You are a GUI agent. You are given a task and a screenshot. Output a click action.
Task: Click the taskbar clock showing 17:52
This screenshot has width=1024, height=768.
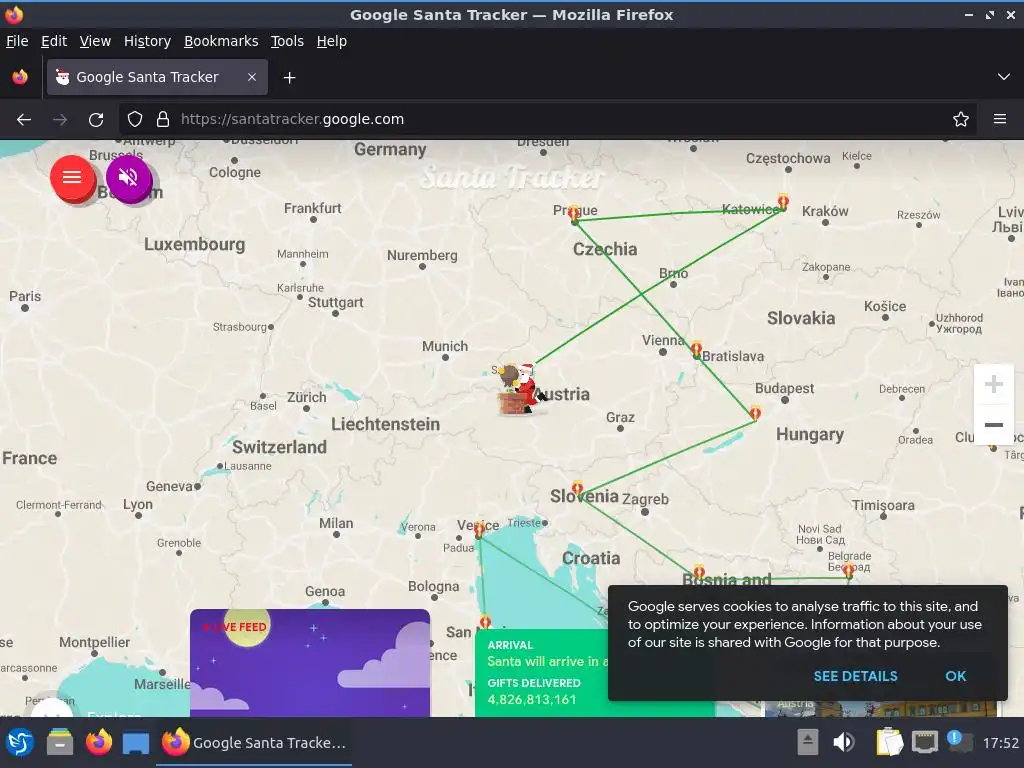(1000, 743)
